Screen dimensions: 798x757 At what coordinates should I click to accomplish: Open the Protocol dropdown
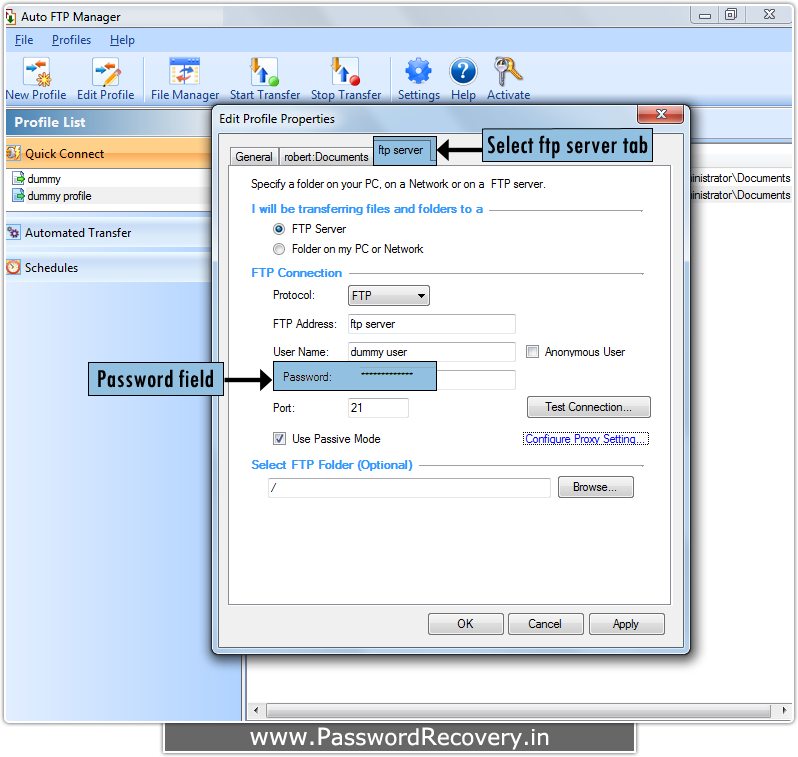tap(389, 295)
